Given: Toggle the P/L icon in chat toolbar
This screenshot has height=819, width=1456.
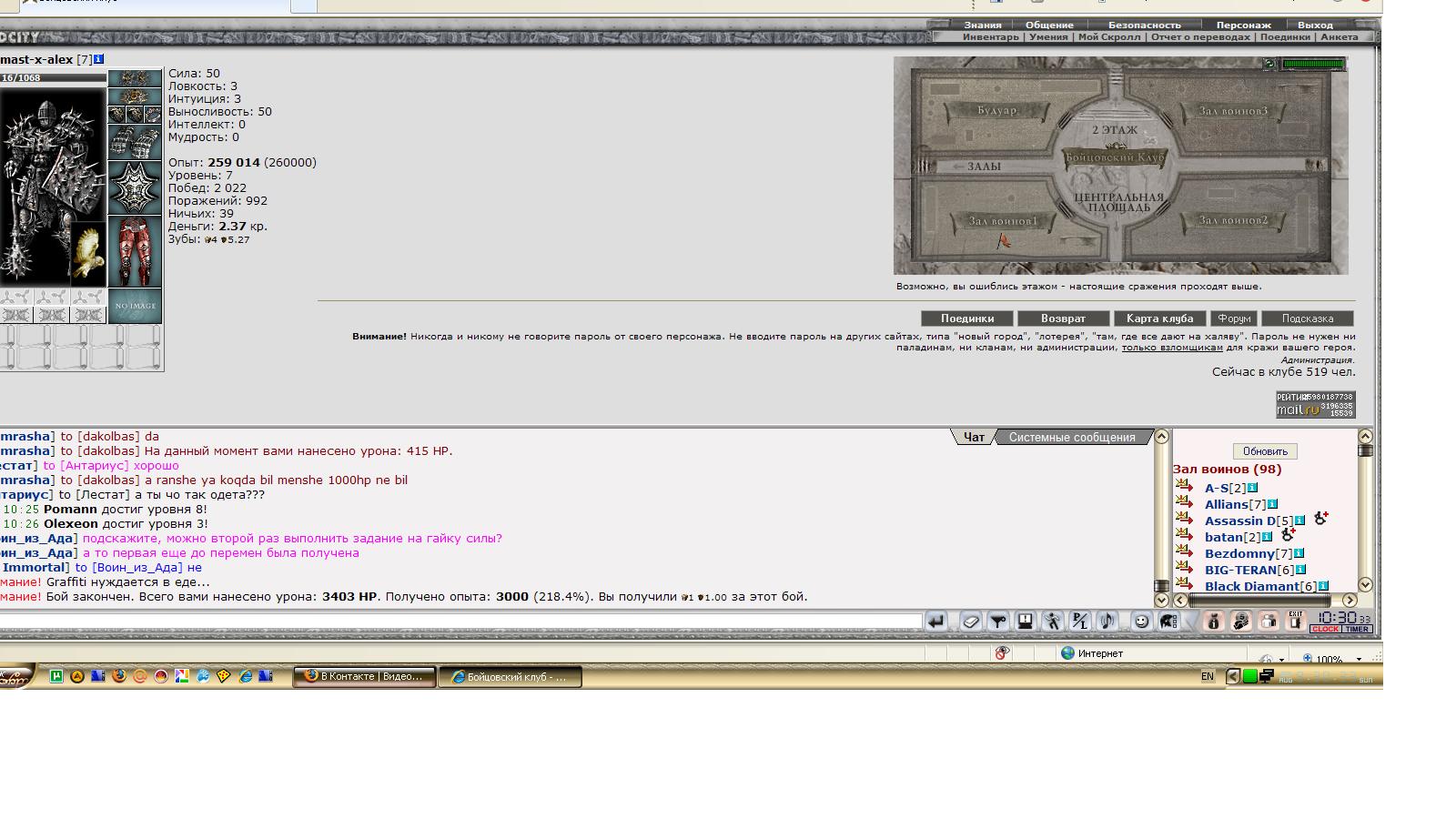Looking at the screenshot, I should [x=1079, y=622].
